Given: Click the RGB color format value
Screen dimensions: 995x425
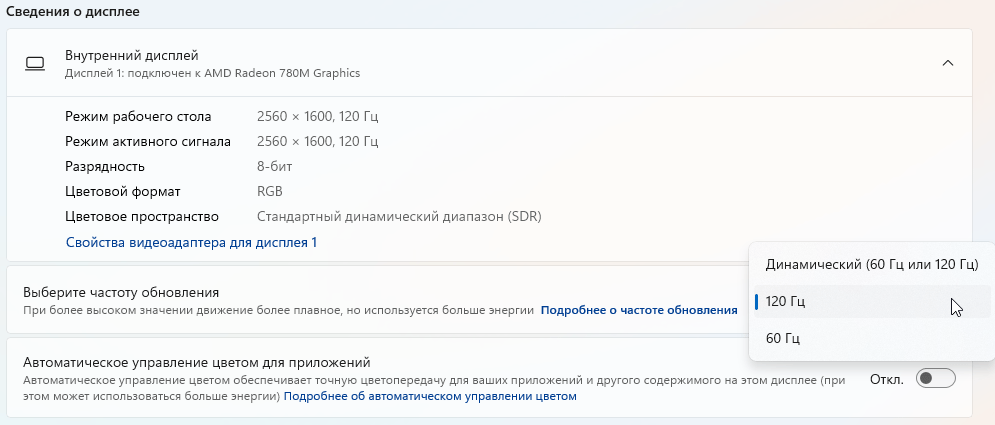Looking at the screenshot, I should pyautogui.click(x=270, y=191).
